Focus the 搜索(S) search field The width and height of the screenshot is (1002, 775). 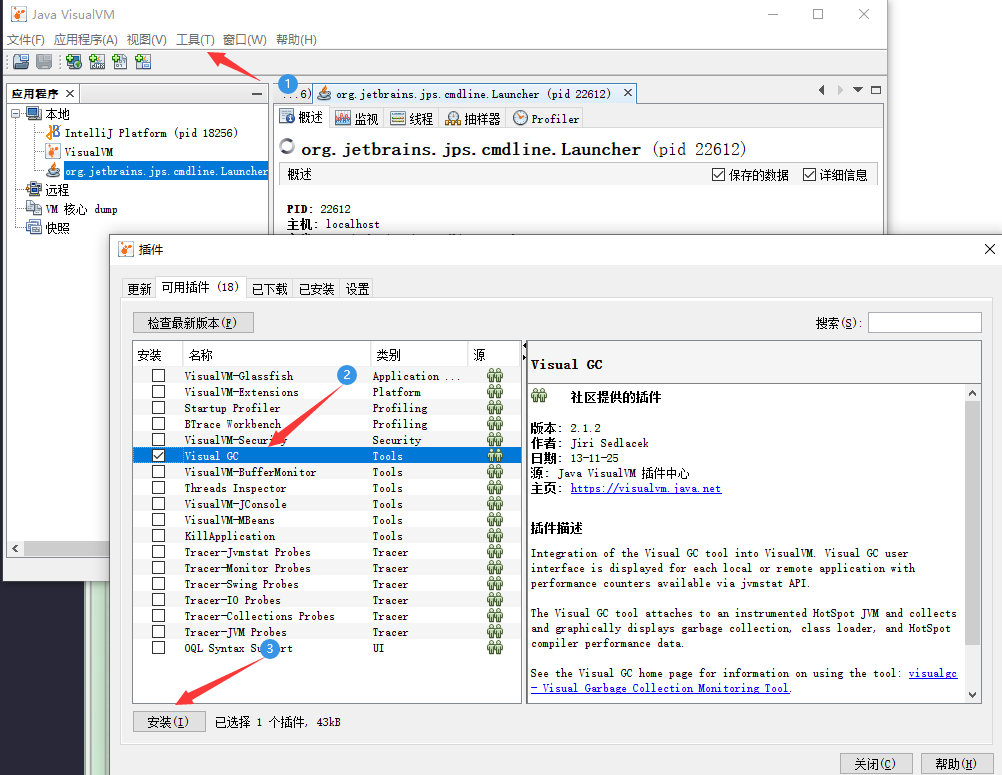tap(924, 323)
